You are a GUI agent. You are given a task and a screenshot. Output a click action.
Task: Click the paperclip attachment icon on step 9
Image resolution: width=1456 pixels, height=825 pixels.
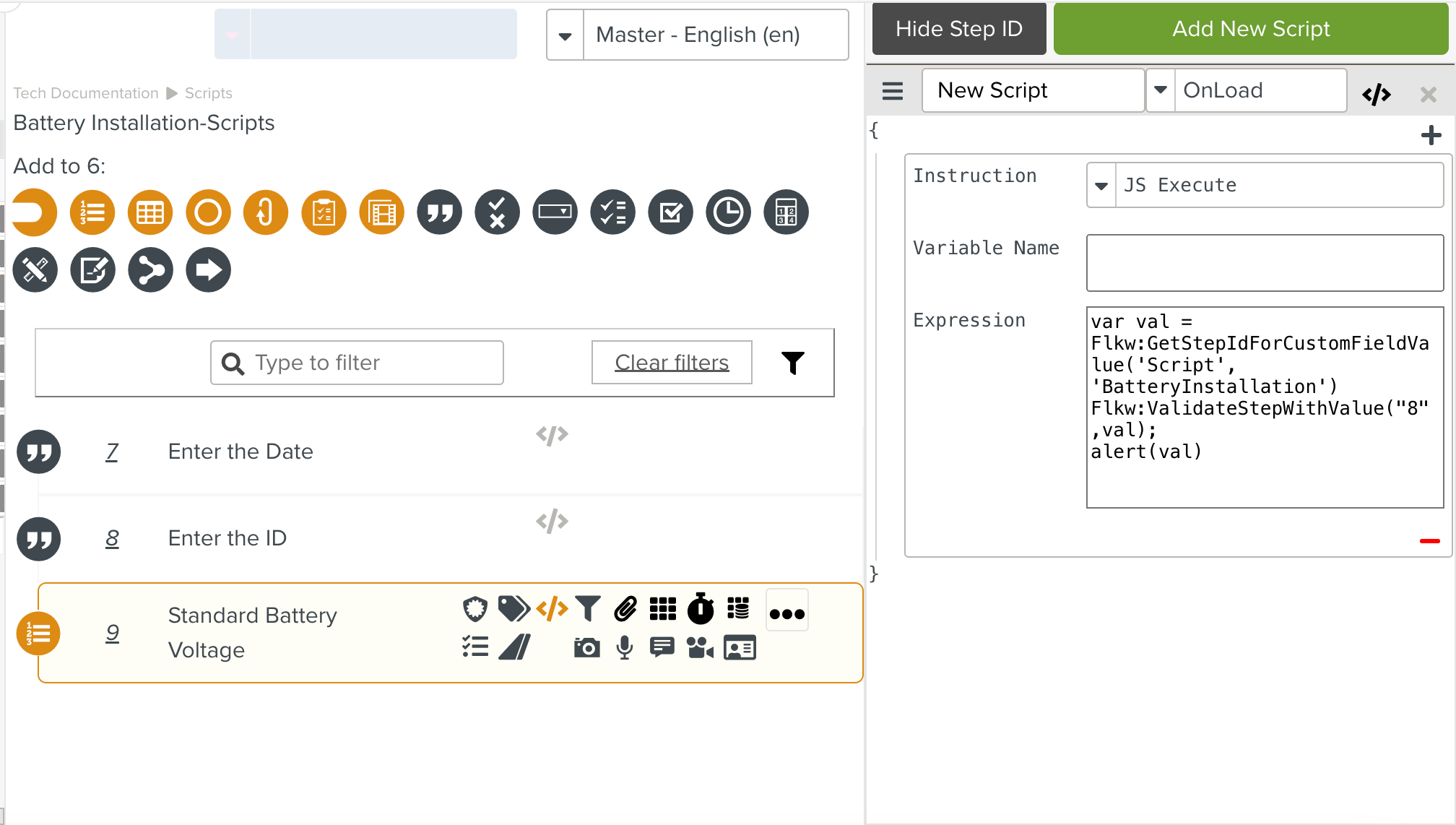[625, 609]
